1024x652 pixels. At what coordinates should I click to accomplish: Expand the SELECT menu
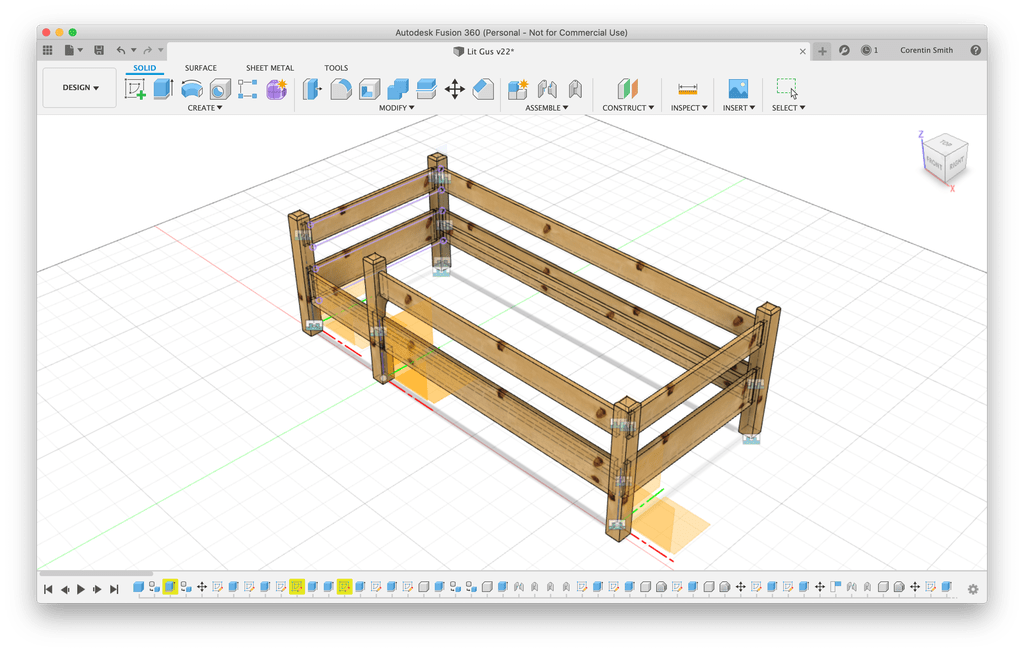pos(788,108)
